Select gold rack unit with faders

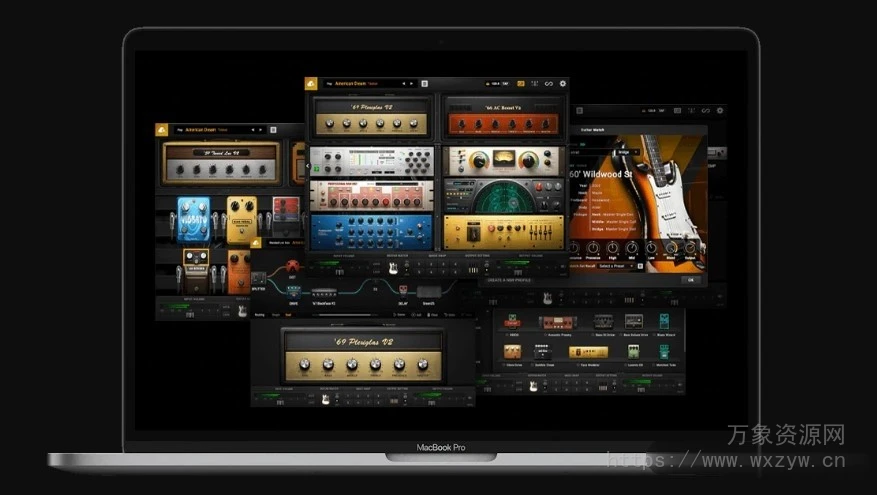click(503, 232)
